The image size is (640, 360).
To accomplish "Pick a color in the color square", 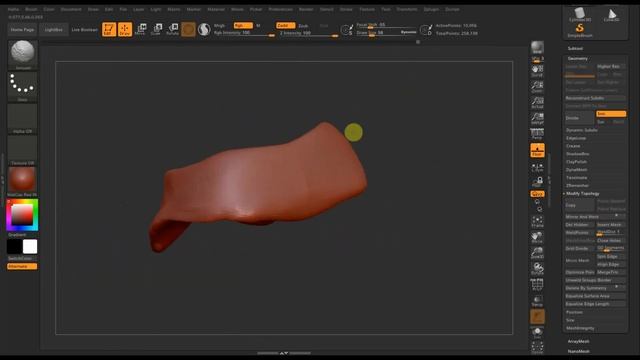I will click(22, 214).
